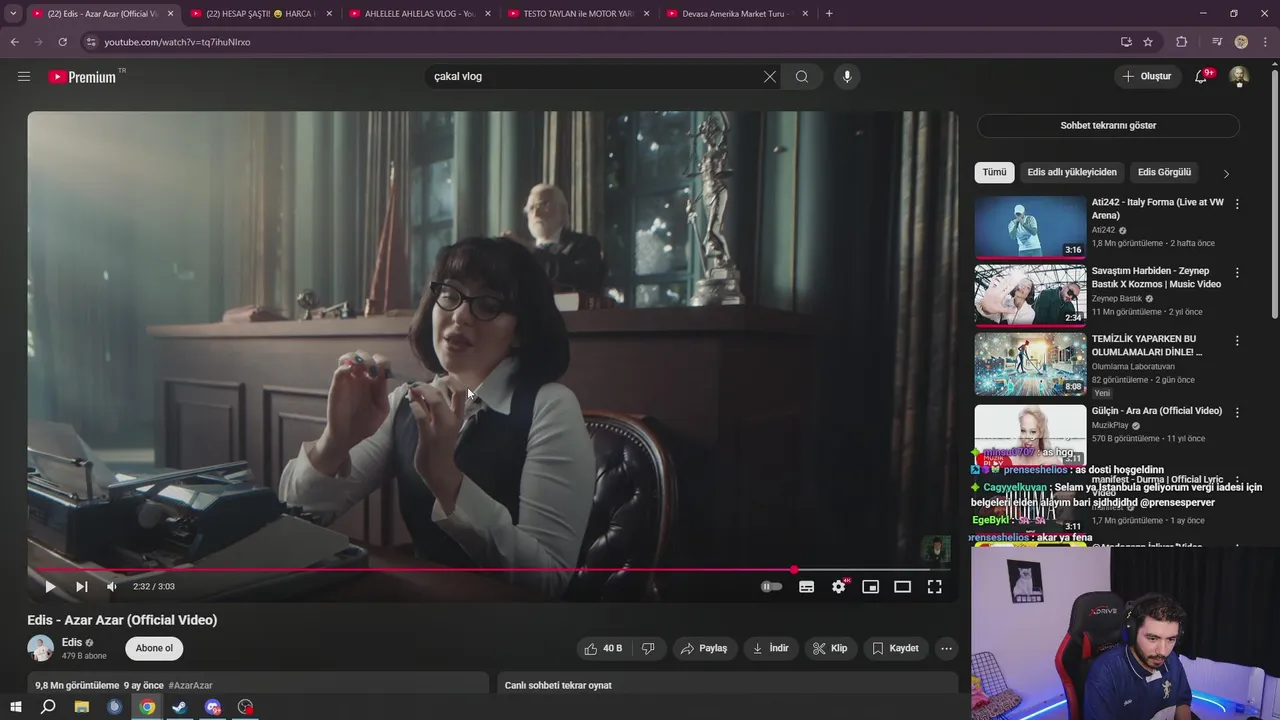Open options for TEMİZLİK YAPARKEN video
1280x720 pixels.
point(1237,340)
